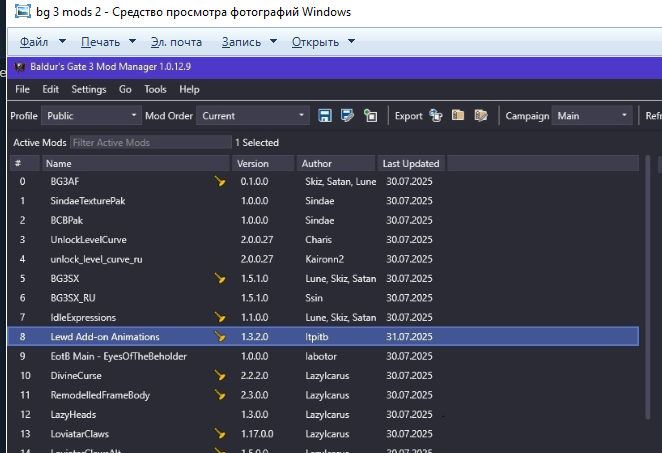Viewport: 662px width, 453px height.
Task: Sort by the # column header
Action: 24,163
